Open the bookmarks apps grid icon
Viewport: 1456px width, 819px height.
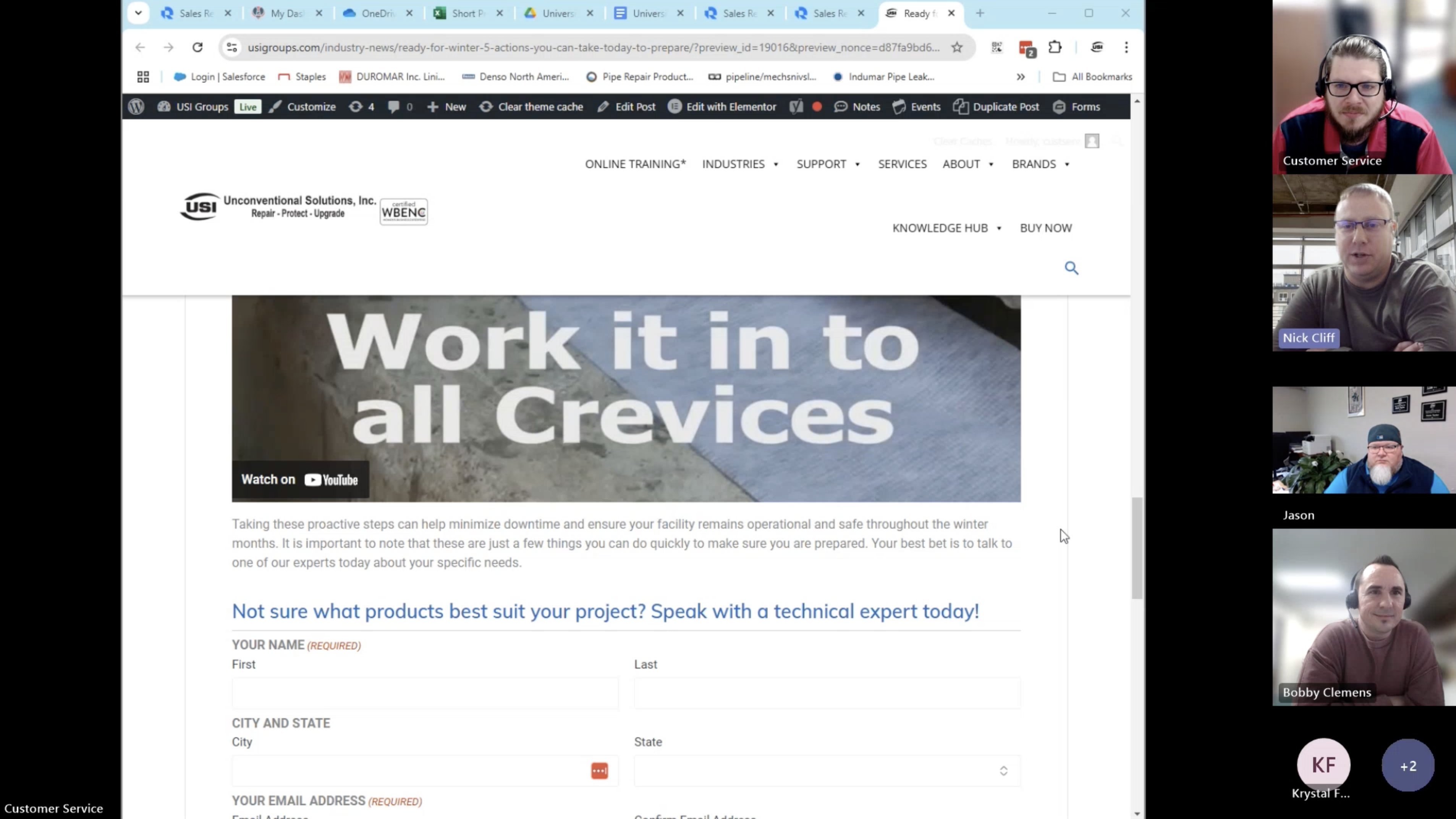click(x=143, y=77)
